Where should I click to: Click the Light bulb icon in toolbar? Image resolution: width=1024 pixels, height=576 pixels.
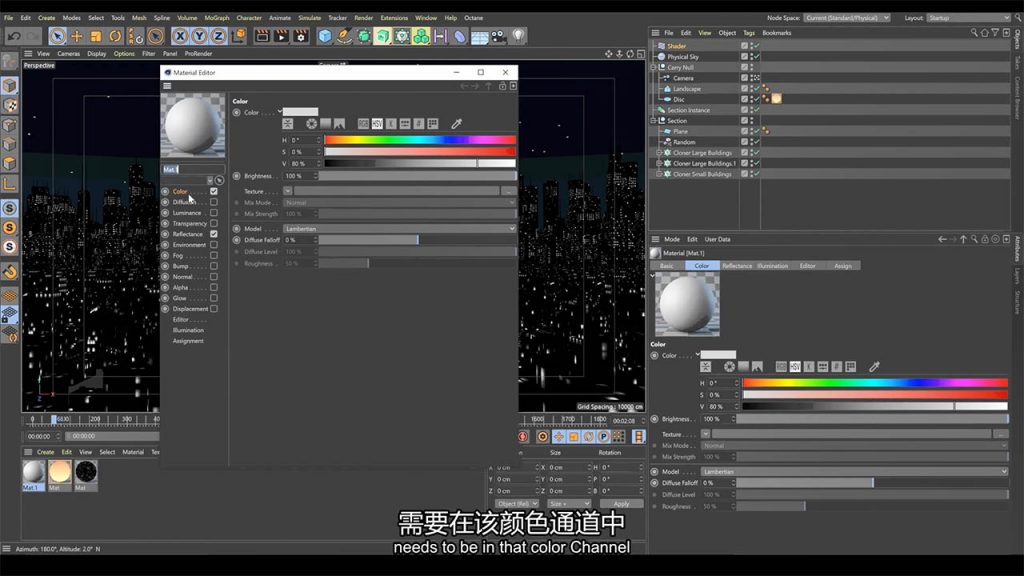point(519,36)
